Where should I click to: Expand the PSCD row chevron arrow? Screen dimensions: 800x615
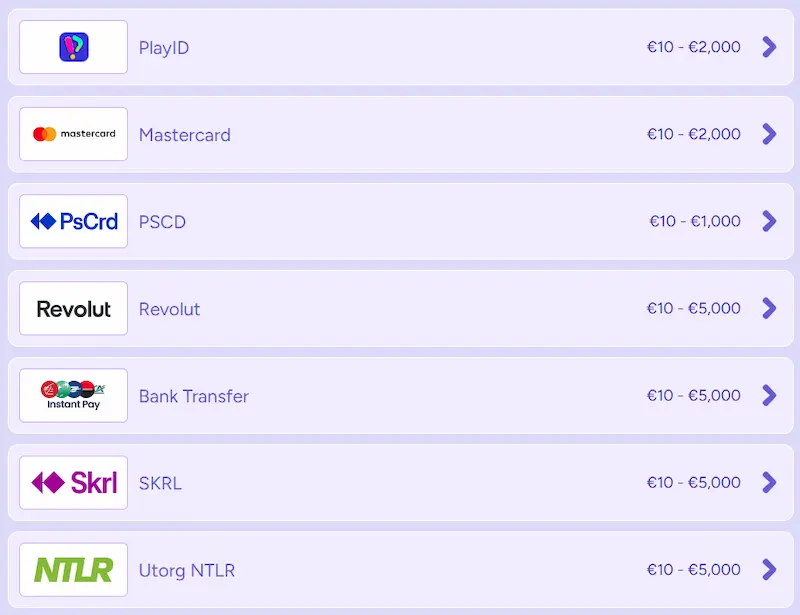point(768,221)
